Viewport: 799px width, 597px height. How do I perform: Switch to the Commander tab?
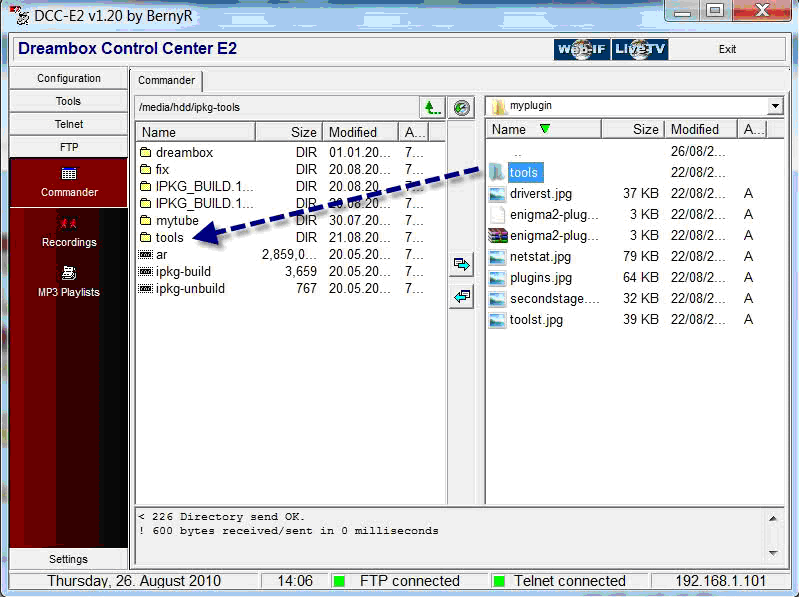(x=166, y=81)
